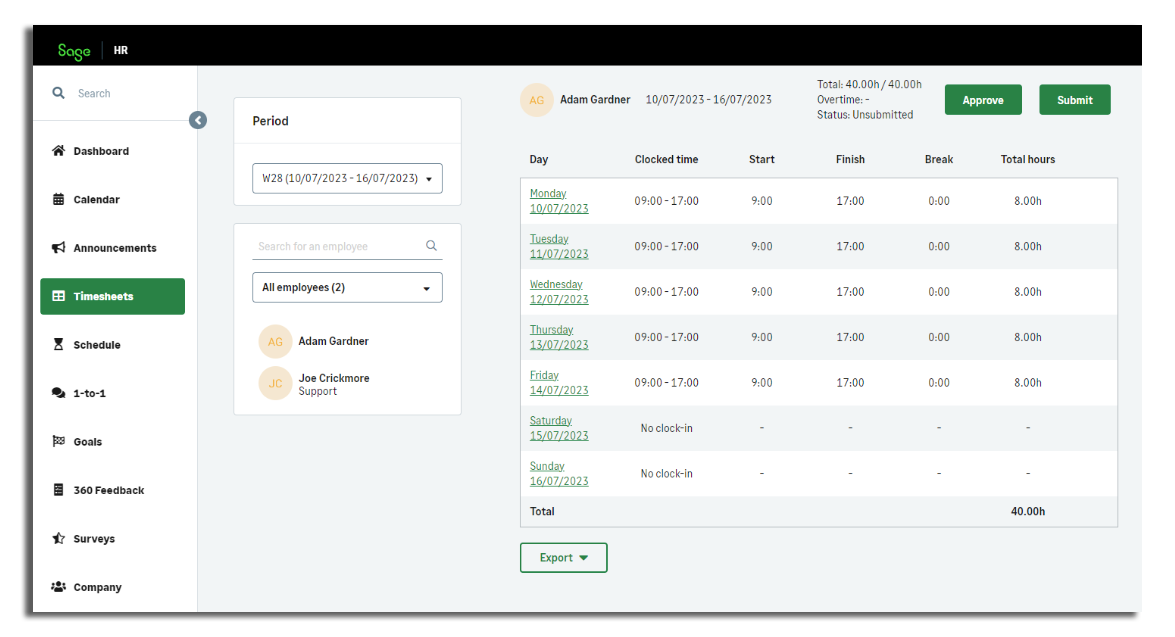Click the 40.00h total hours value
This screenshot has width=1175, height=637.
(x=1027, y=511)
